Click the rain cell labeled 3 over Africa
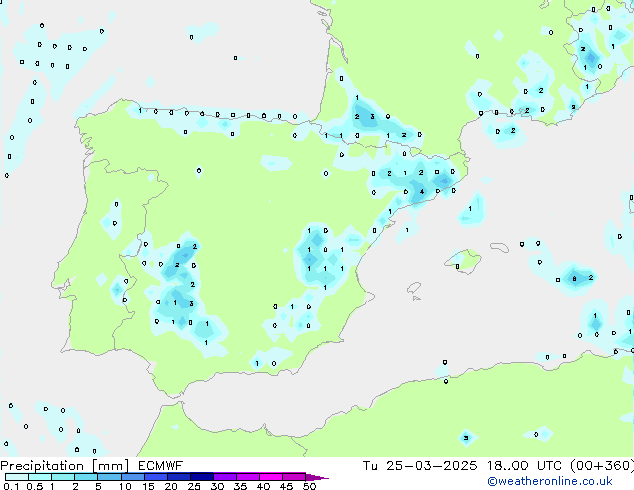634x490 pixels. point(466,437)
